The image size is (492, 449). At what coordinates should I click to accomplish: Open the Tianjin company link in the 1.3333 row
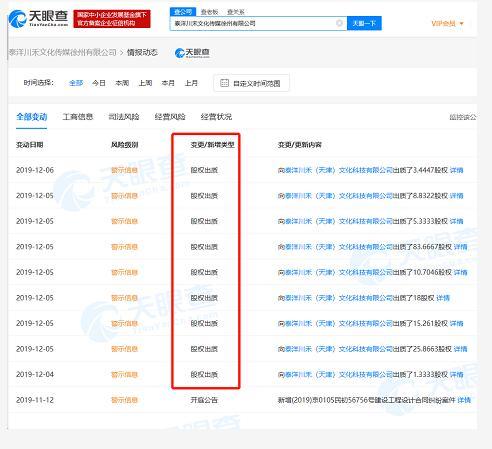pyautogui.click(x=339, y=375)
